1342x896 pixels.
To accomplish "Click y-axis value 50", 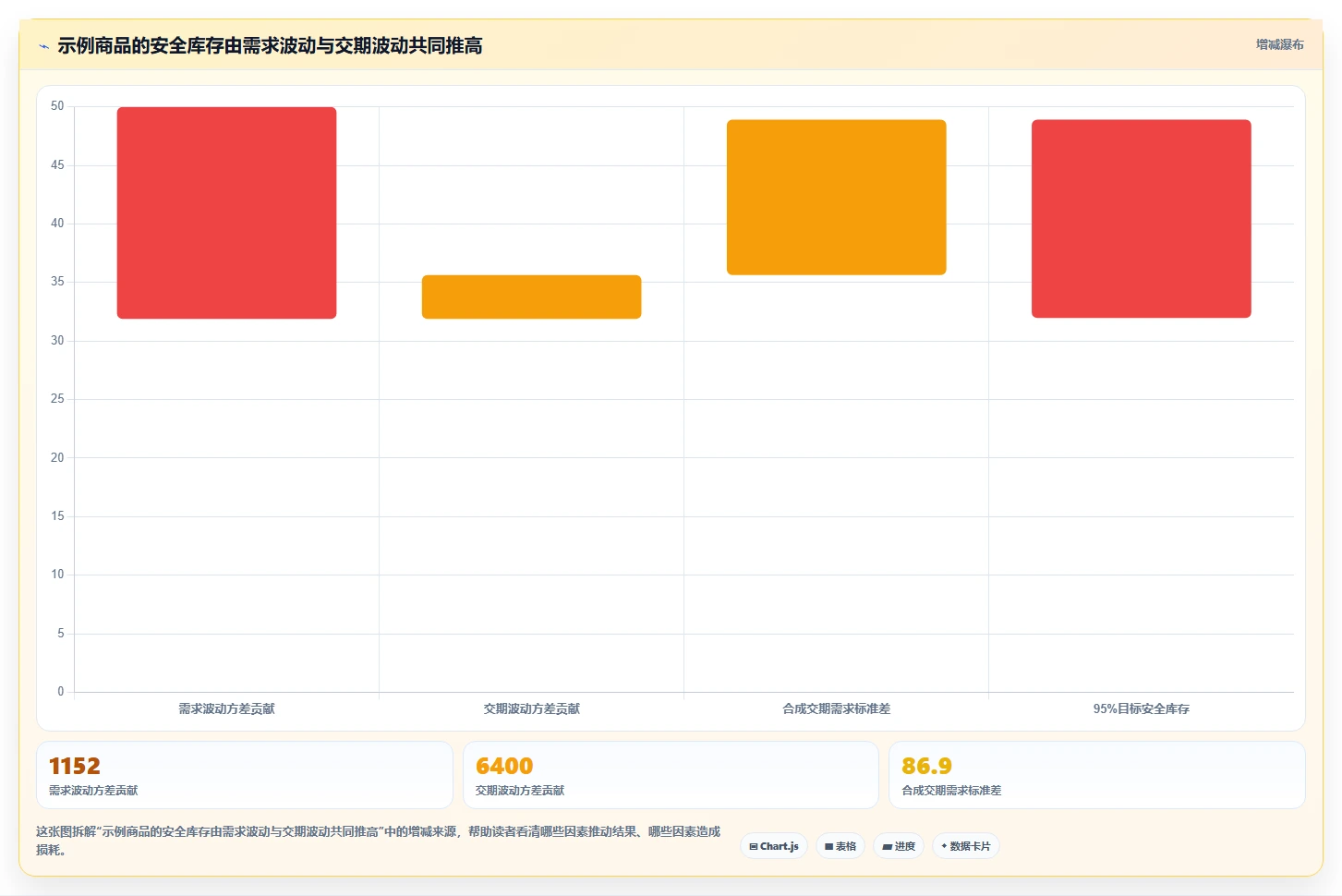I will [x=57, y=106].
